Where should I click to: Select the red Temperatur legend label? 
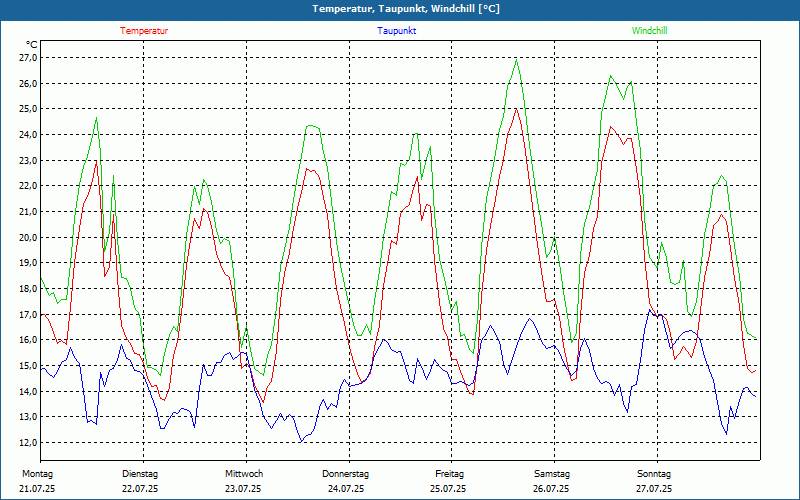click(144, 31)
